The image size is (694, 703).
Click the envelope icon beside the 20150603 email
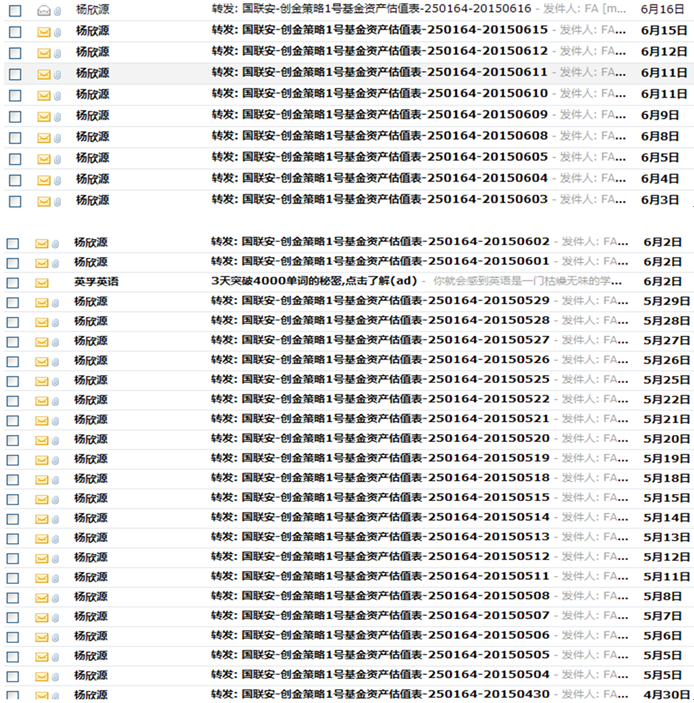tap(43, 201)
